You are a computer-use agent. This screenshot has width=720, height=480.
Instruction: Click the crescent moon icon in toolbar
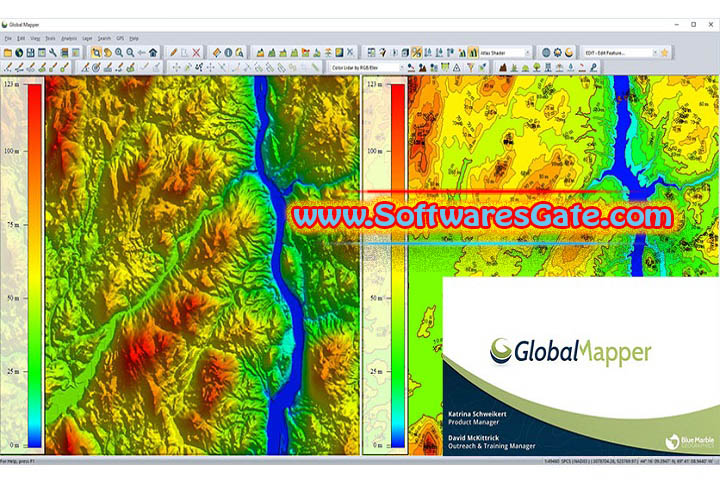[569, 53]
